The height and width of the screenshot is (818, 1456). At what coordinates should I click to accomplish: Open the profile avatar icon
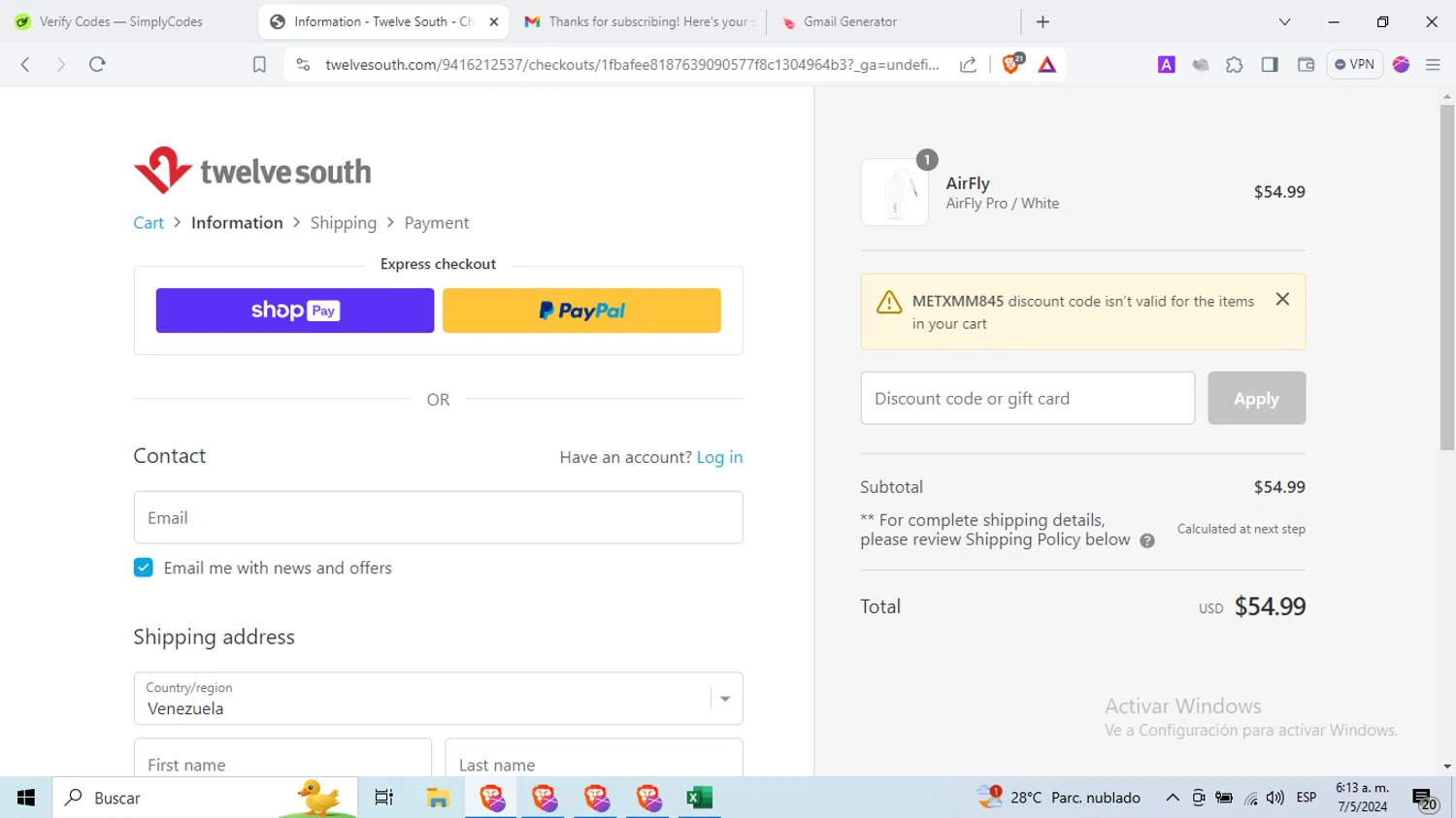(x=1401, y=64)
